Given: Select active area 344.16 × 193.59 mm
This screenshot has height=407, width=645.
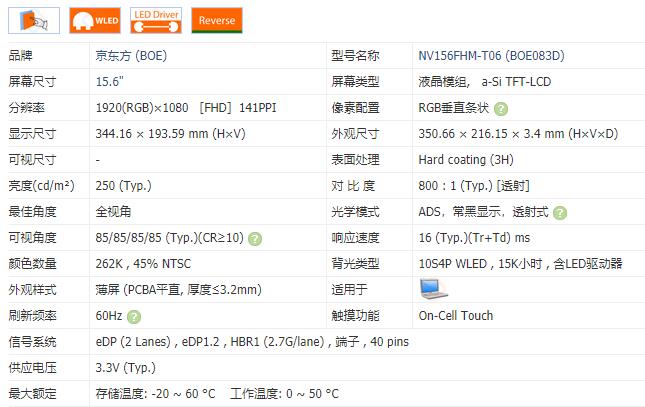Looking at the screenshot, I should tap(170, 134).
